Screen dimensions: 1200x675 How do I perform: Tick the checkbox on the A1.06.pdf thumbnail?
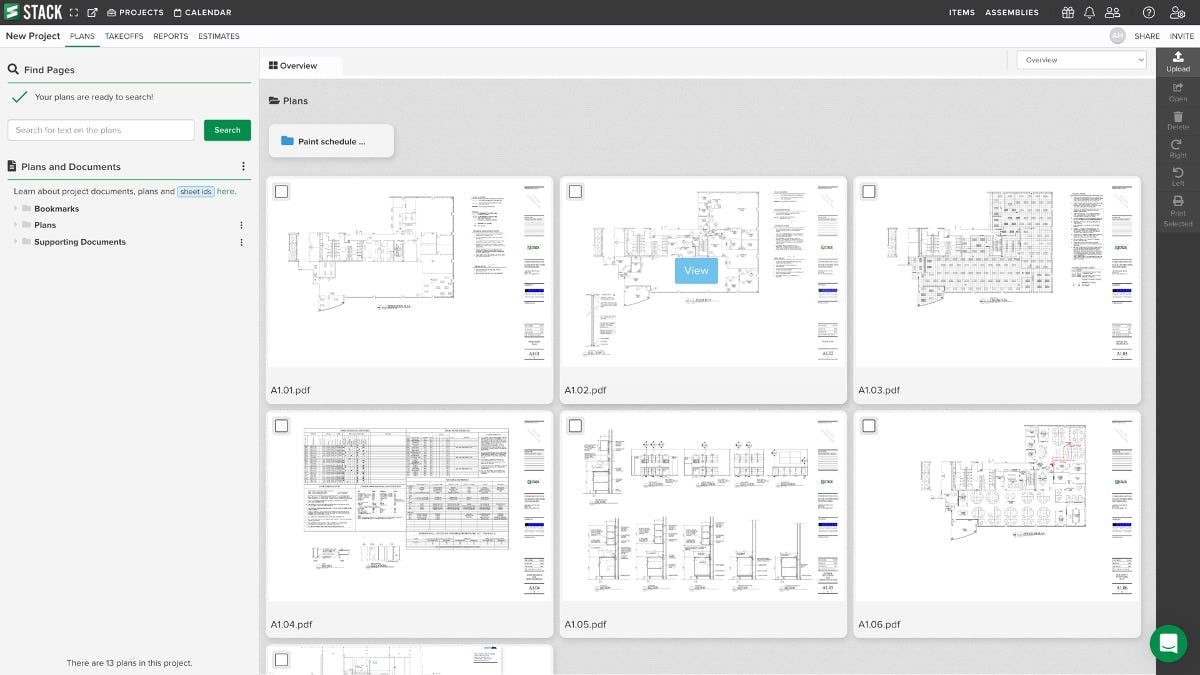tap(869, 425)
